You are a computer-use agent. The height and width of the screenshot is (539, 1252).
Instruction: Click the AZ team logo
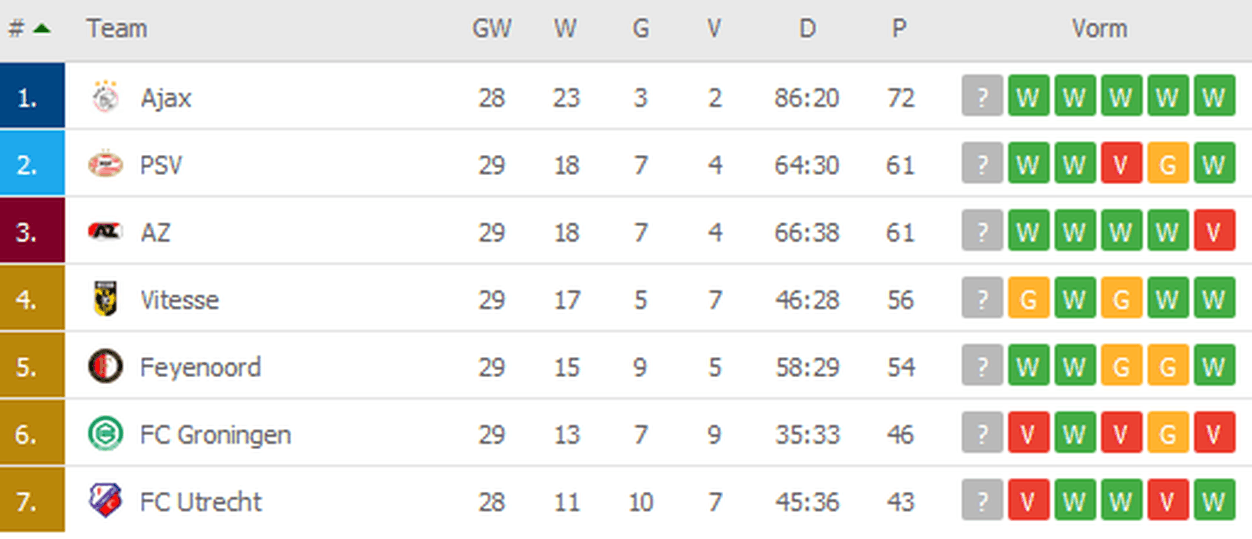[105, 231]
